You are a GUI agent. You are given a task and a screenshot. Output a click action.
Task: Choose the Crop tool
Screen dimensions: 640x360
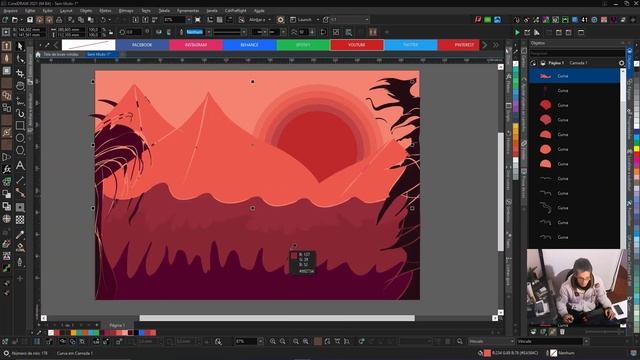pyautogui.click(x=20, y=73)
